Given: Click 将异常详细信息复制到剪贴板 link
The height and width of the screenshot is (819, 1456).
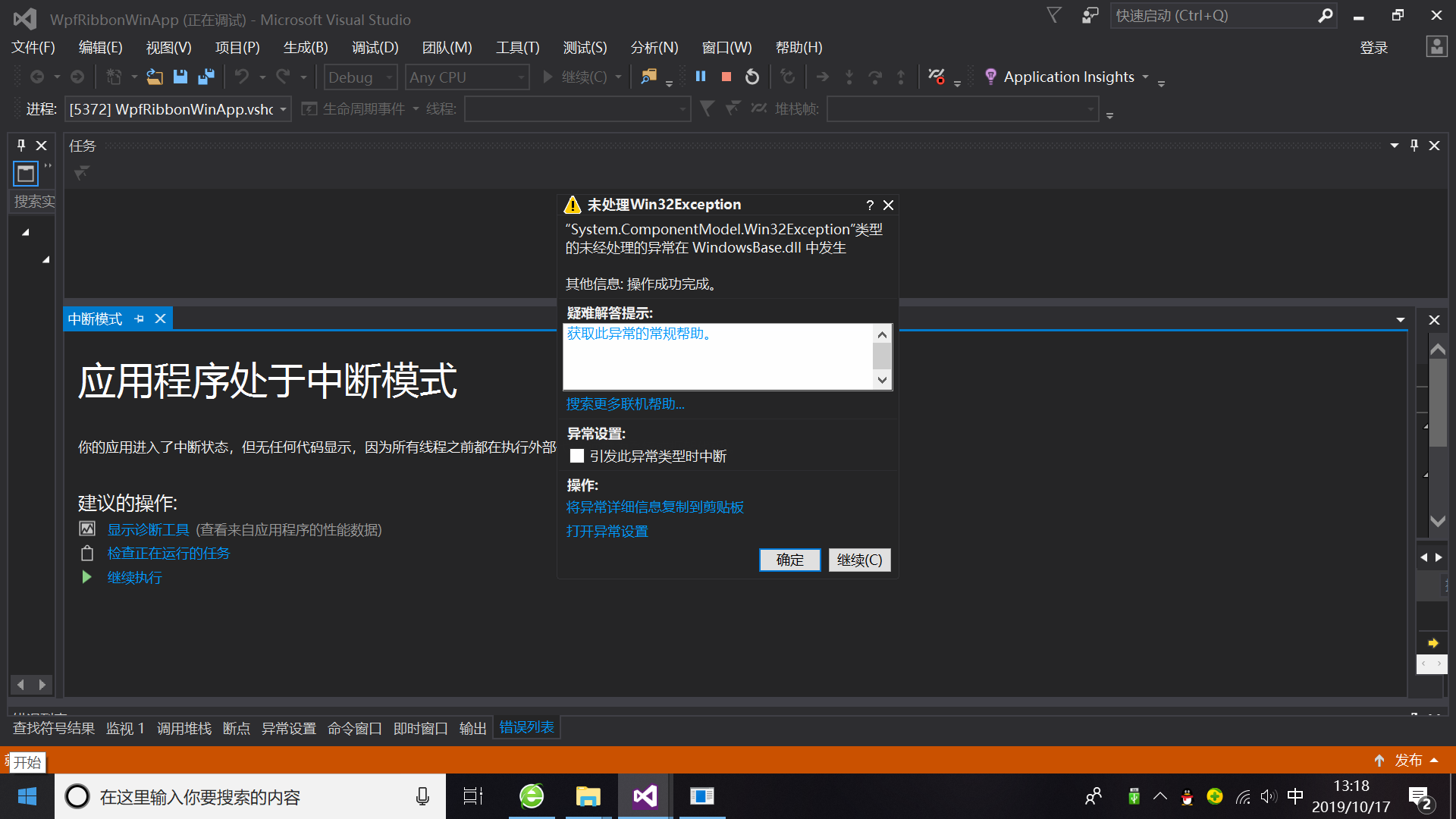Looking at the screenshot, I should pos(654,507).
